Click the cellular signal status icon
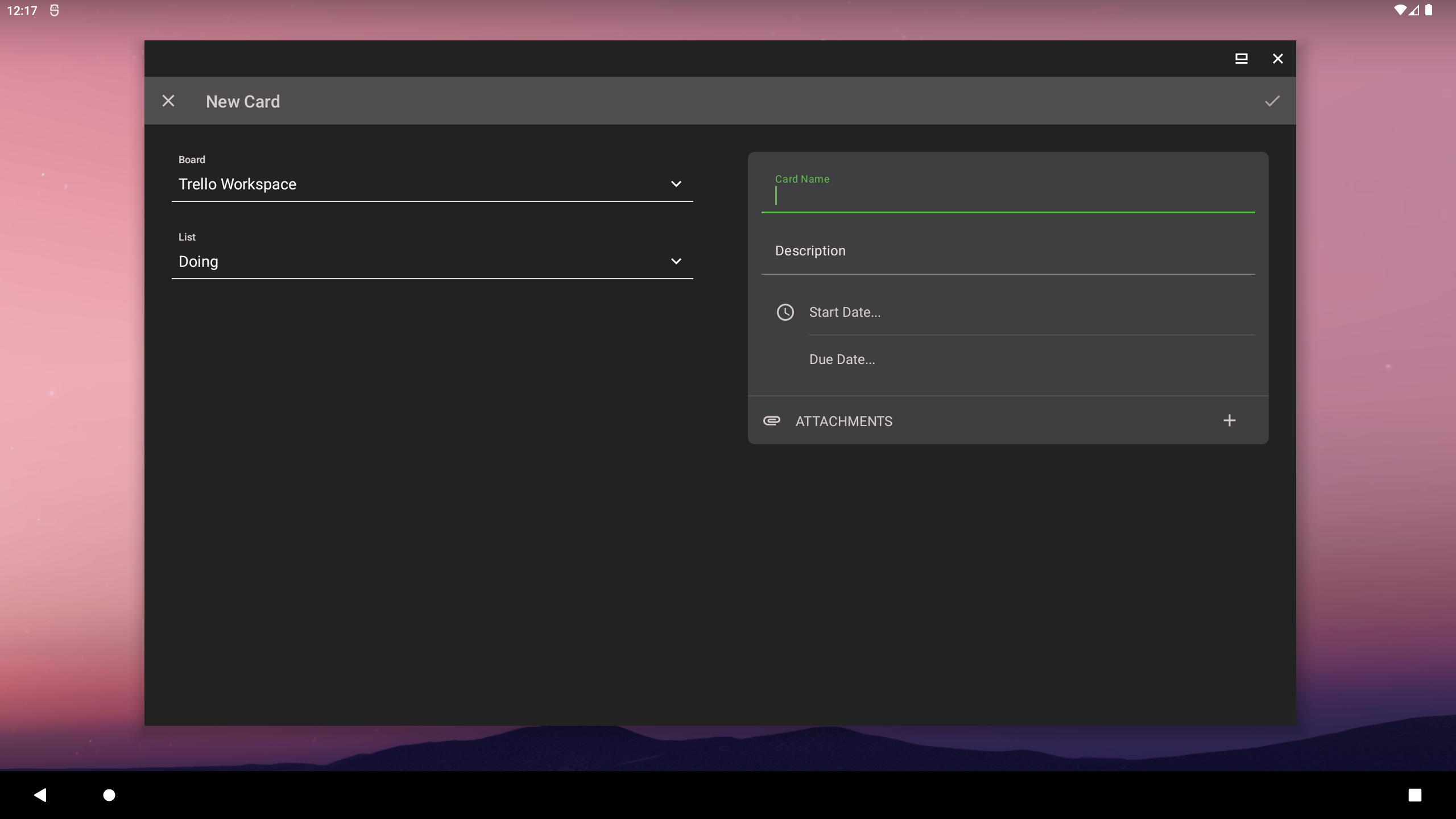 [1414, 10]
